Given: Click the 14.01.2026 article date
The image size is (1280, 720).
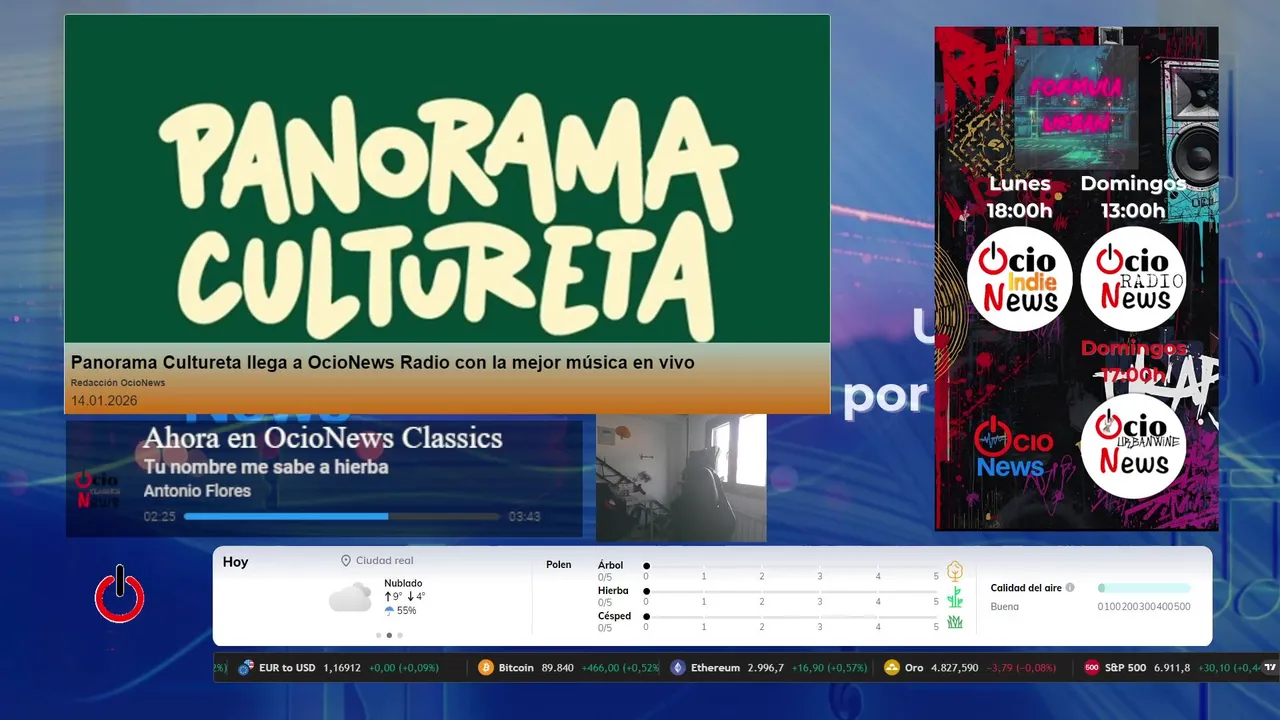Looking at the screenshot, I should point(104,401).
